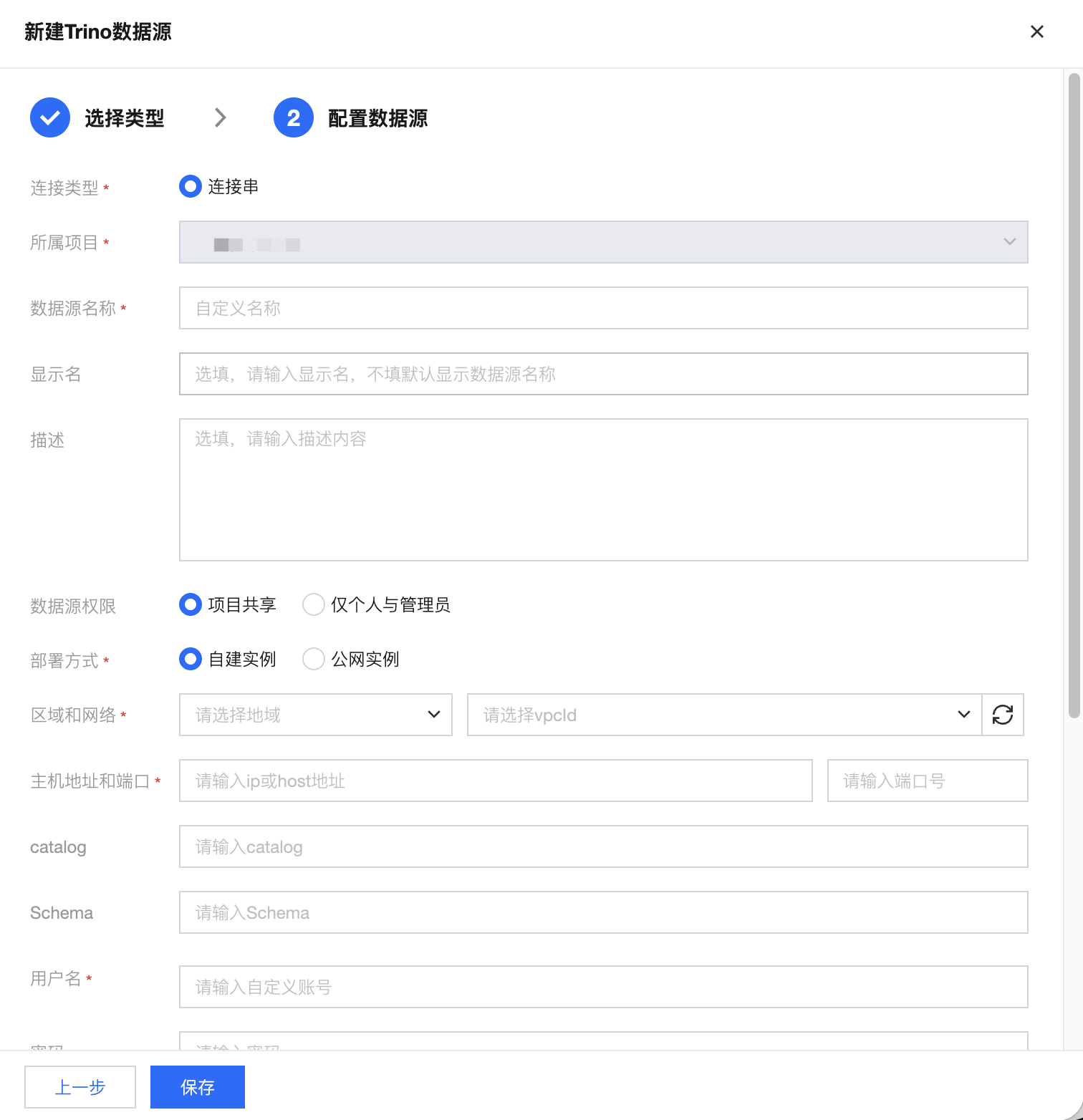1083x1120 pixels.
Task: Open the 所属项目 project dropdown
Action: [603, 242]
